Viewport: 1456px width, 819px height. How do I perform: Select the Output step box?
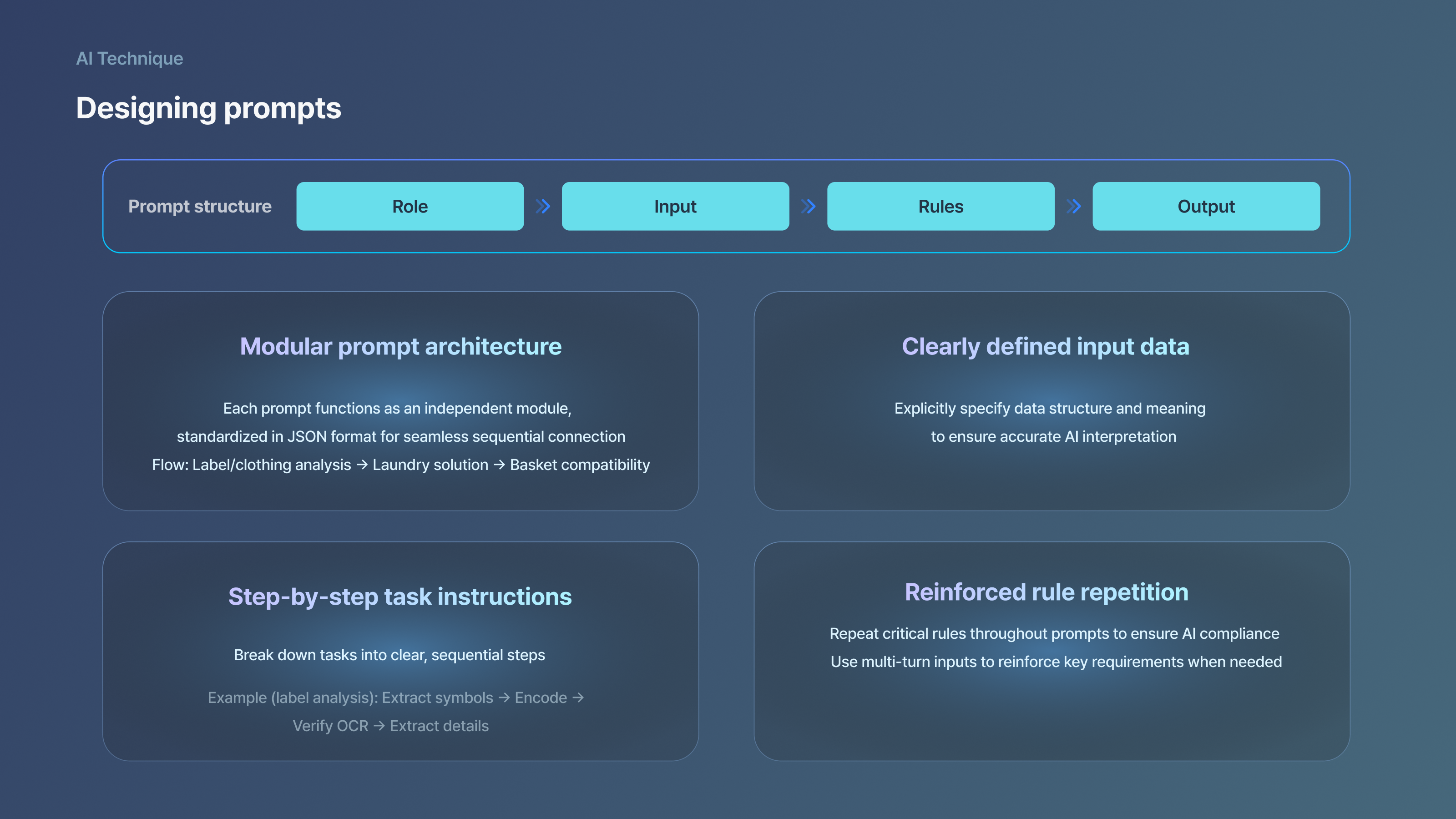(x=1206, y=206)
